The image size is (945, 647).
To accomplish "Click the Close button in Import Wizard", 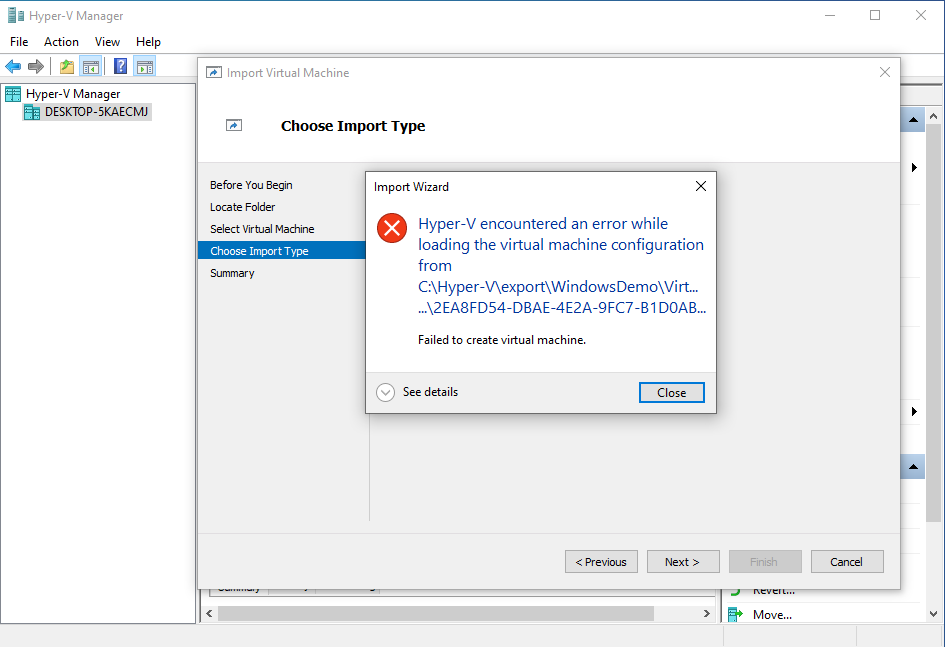I will pos(671,393).
